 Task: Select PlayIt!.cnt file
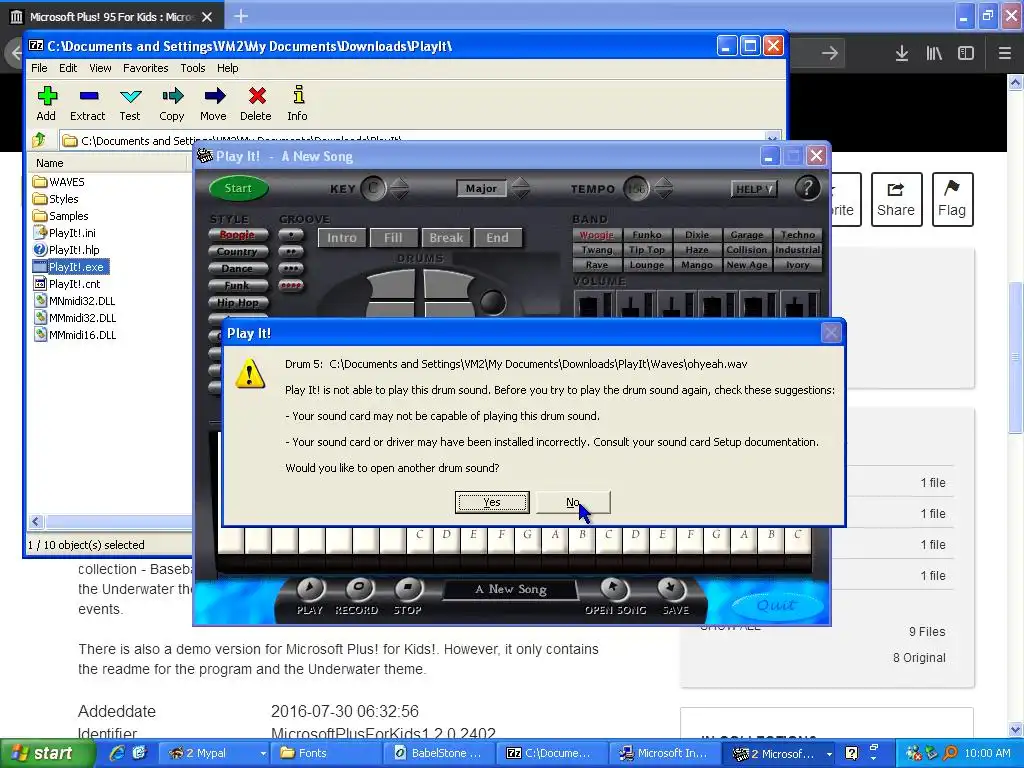pos(67,283)
